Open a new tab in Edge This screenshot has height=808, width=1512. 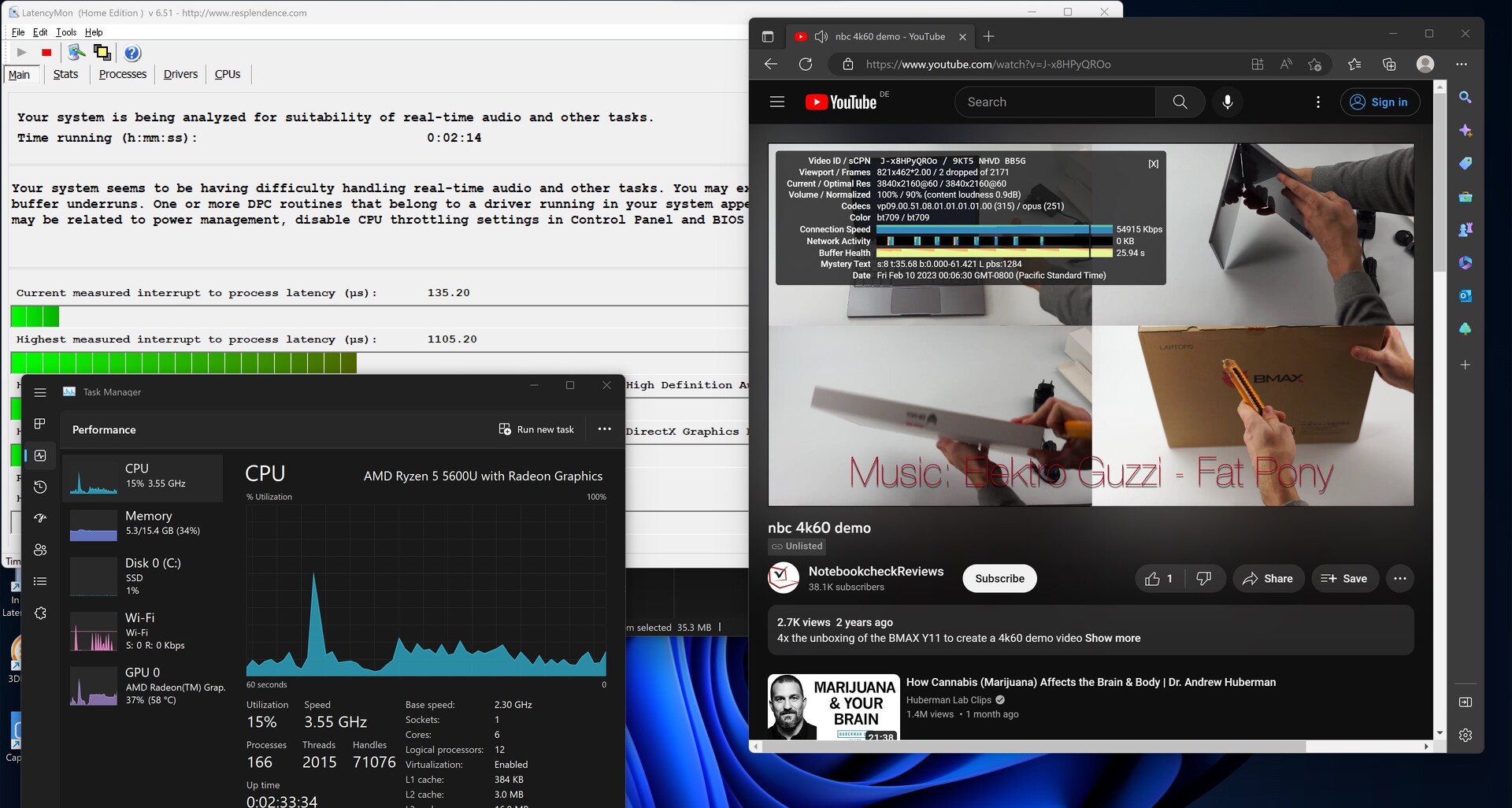(988, 36)
